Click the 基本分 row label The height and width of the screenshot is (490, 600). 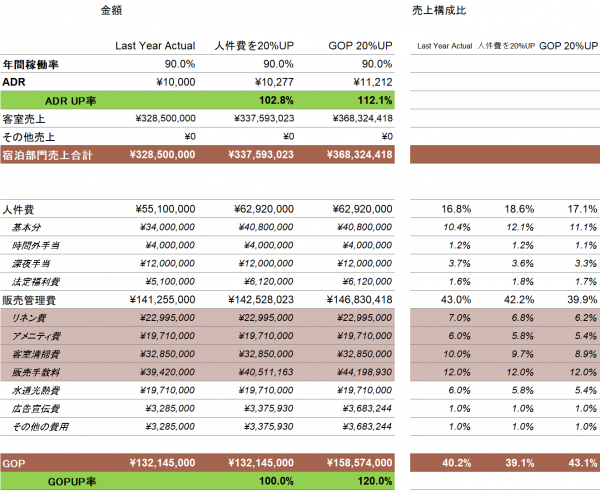point(26,228)
